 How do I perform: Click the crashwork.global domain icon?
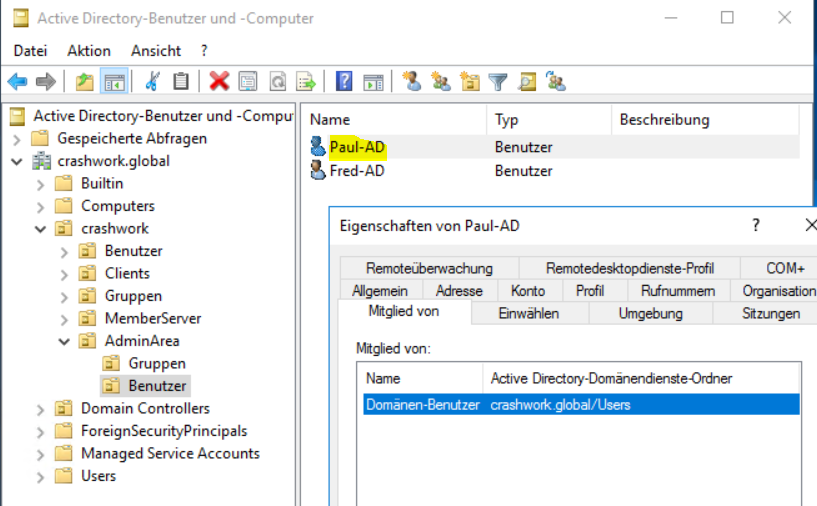[x=42, y=161]
